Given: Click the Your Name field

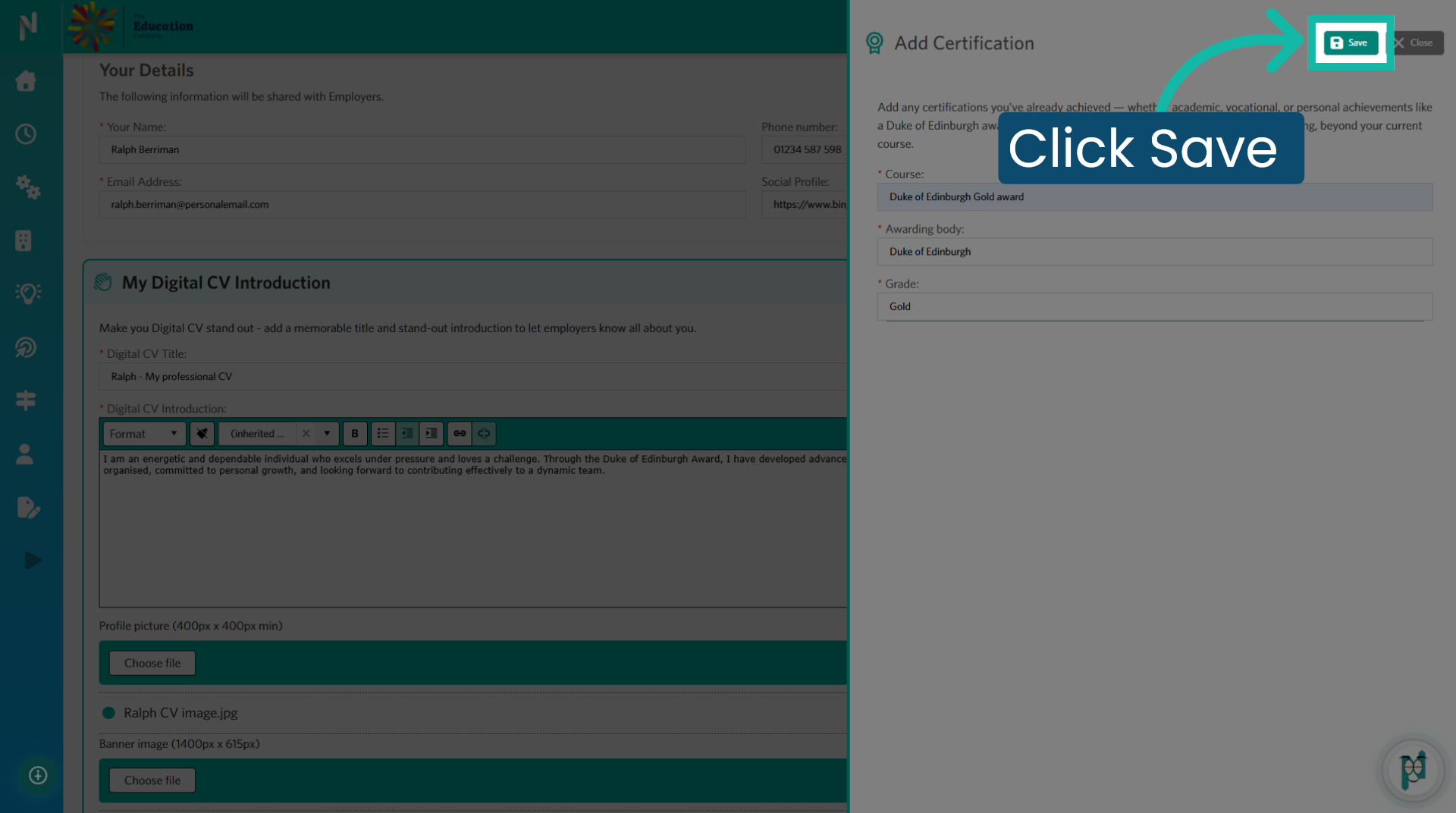Looking at the screenshot, I should click(422, 149).
